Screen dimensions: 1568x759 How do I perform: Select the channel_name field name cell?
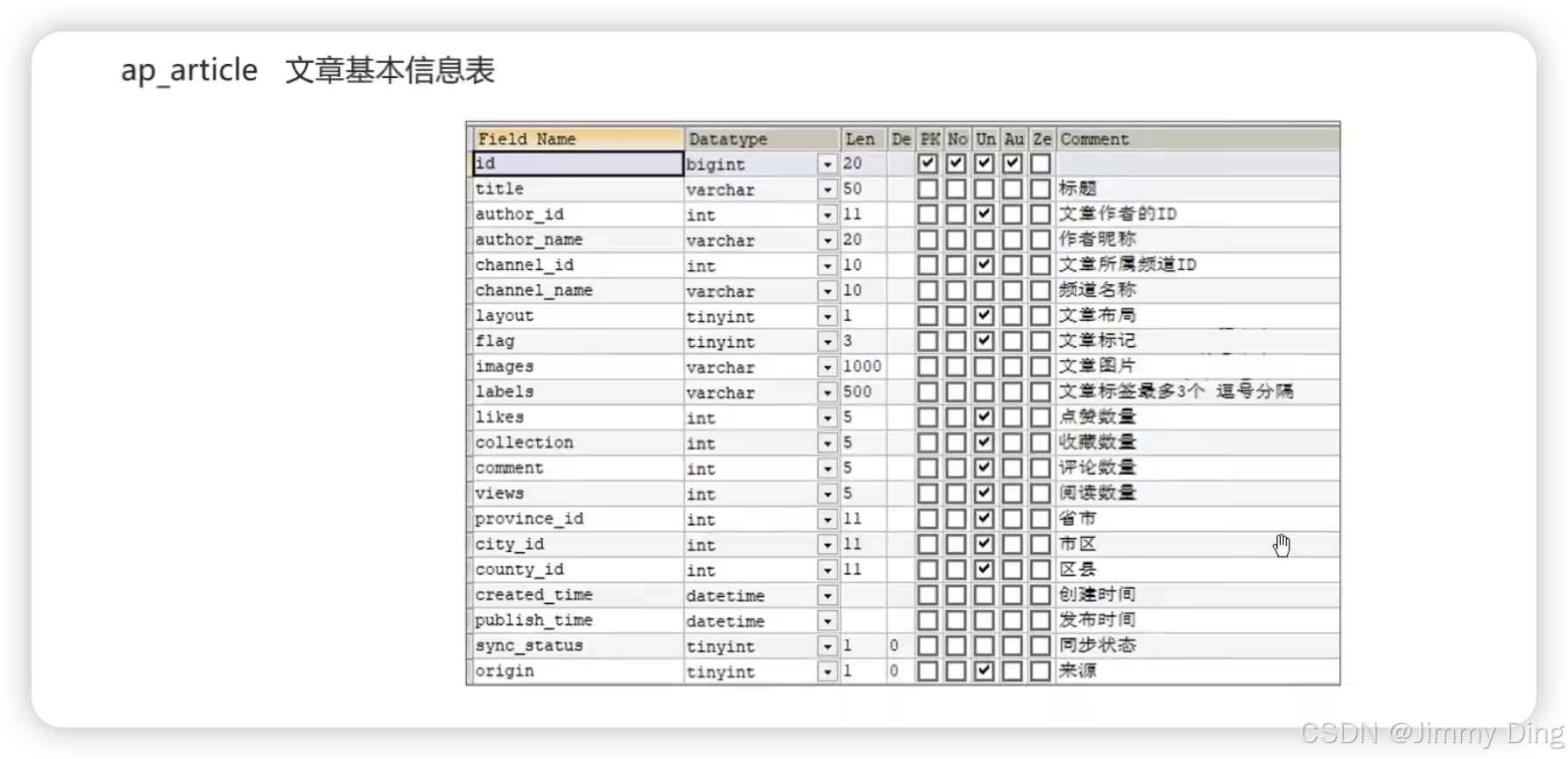tap(578, 290)
